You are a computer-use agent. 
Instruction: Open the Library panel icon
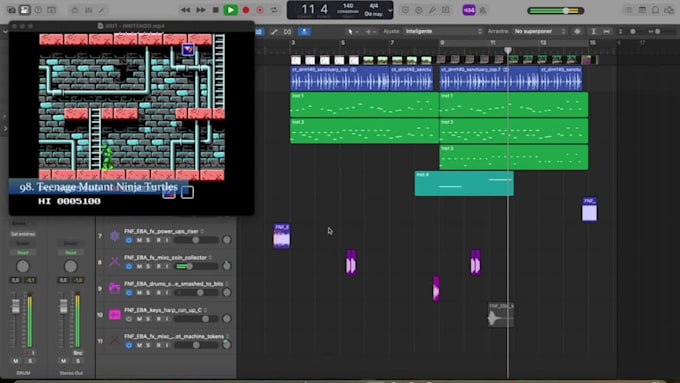click(x=12, y=10)
